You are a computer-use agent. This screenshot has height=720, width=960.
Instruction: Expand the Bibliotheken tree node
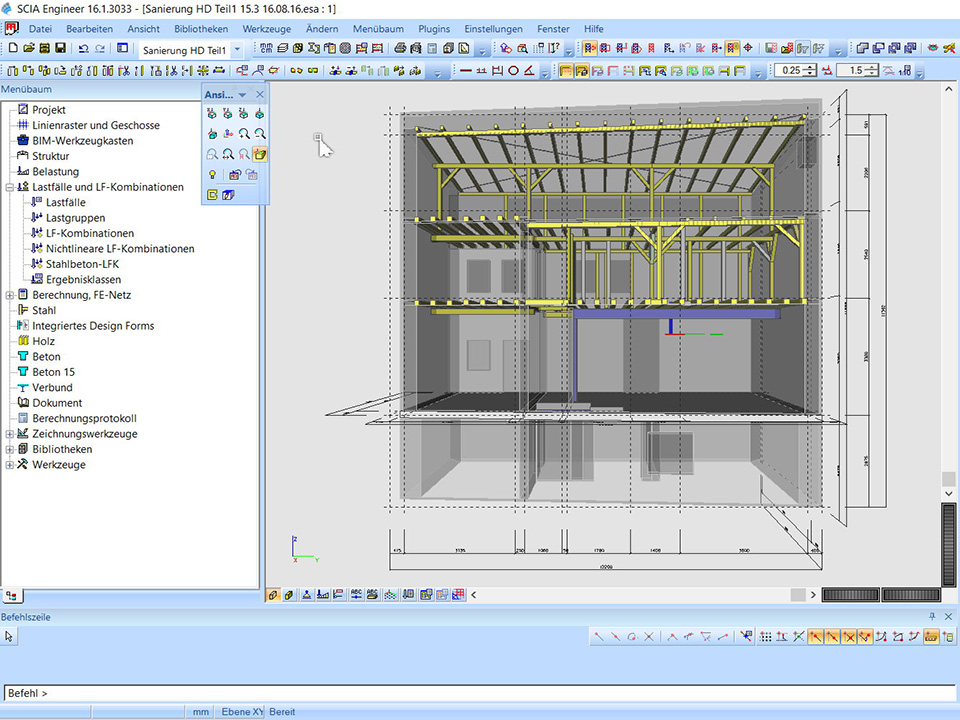(x=10, y=450)
